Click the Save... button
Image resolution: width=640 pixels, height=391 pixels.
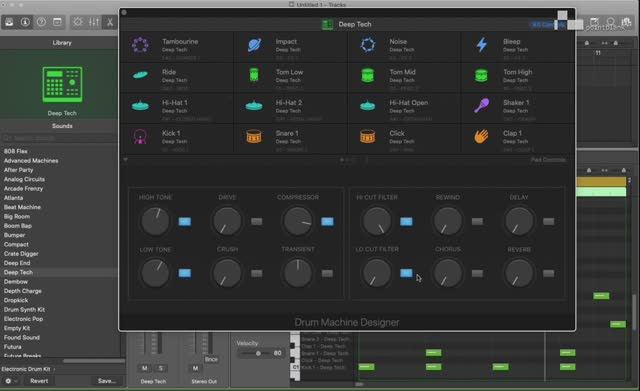point(107,381)
